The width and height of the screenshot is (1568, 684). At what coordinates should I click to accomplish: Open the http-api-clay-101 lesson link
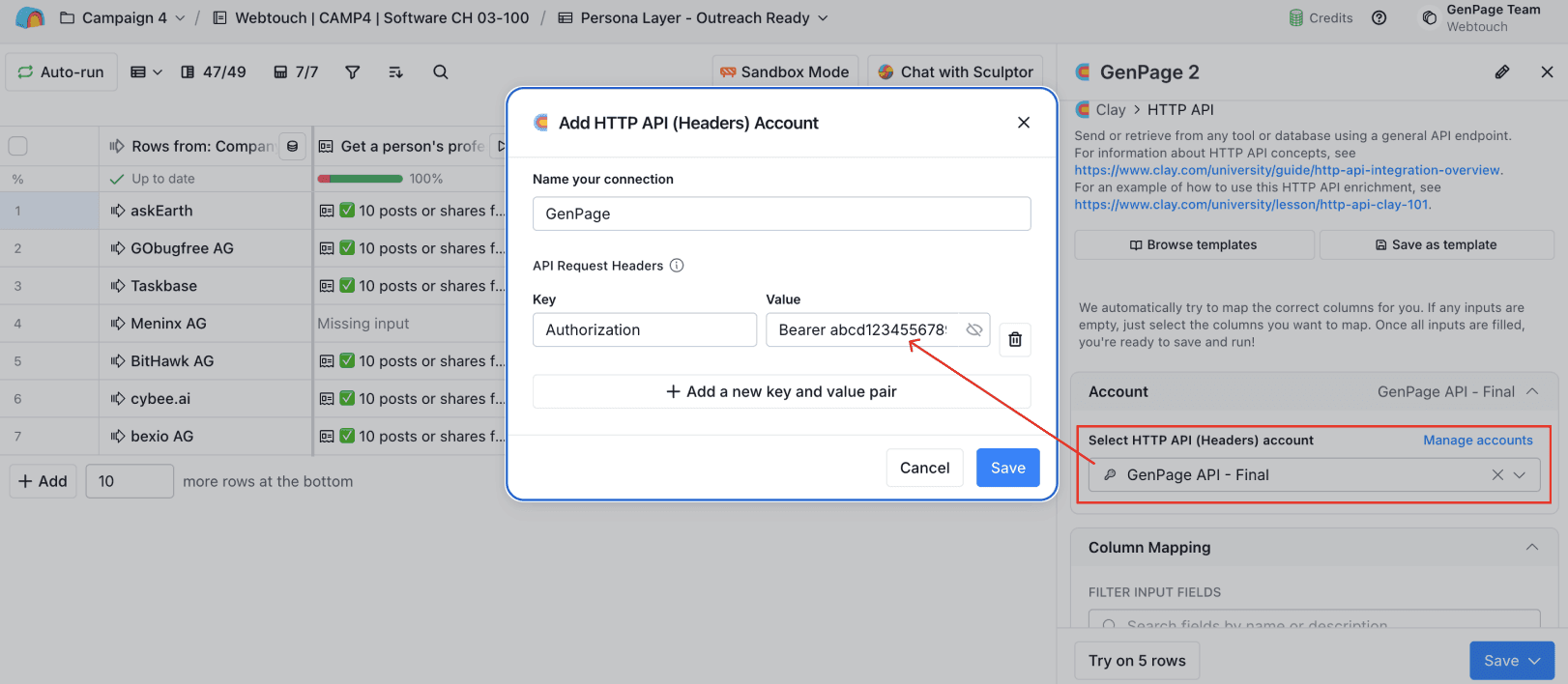point(1251,205)
